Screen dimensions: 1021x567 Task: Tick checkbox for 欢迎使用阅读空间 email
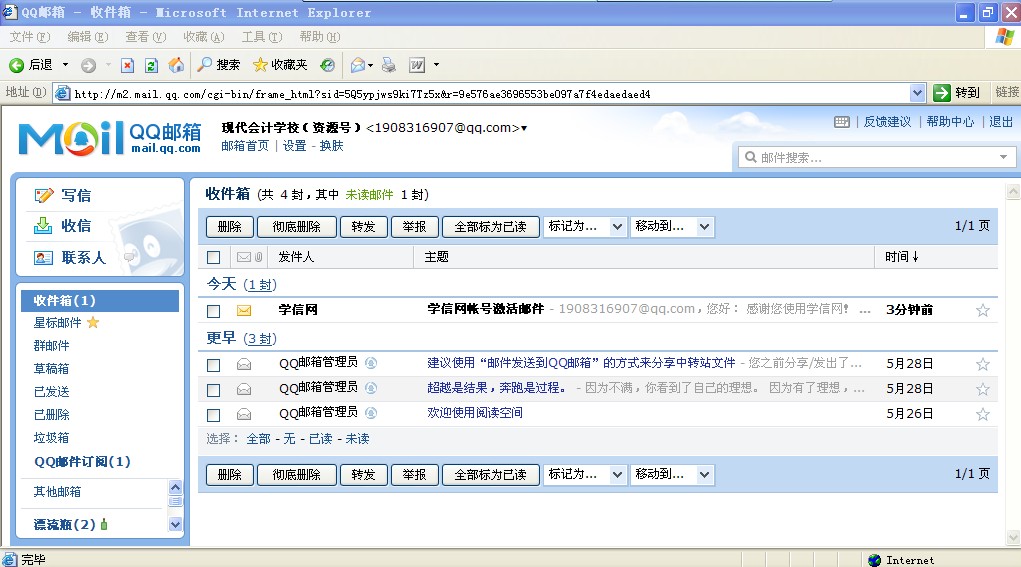[x=214, y=415]
